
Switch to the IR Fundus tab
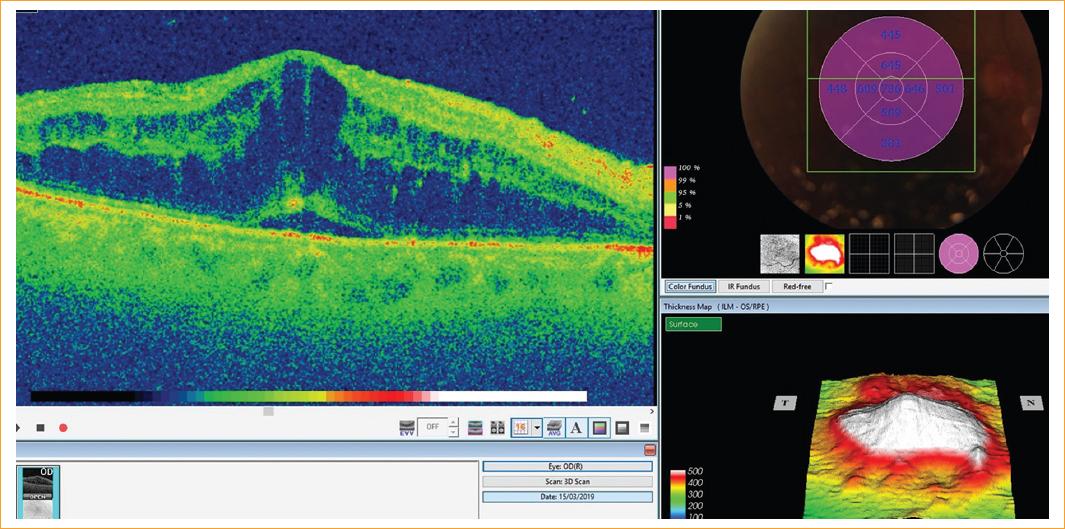point(743,287)
